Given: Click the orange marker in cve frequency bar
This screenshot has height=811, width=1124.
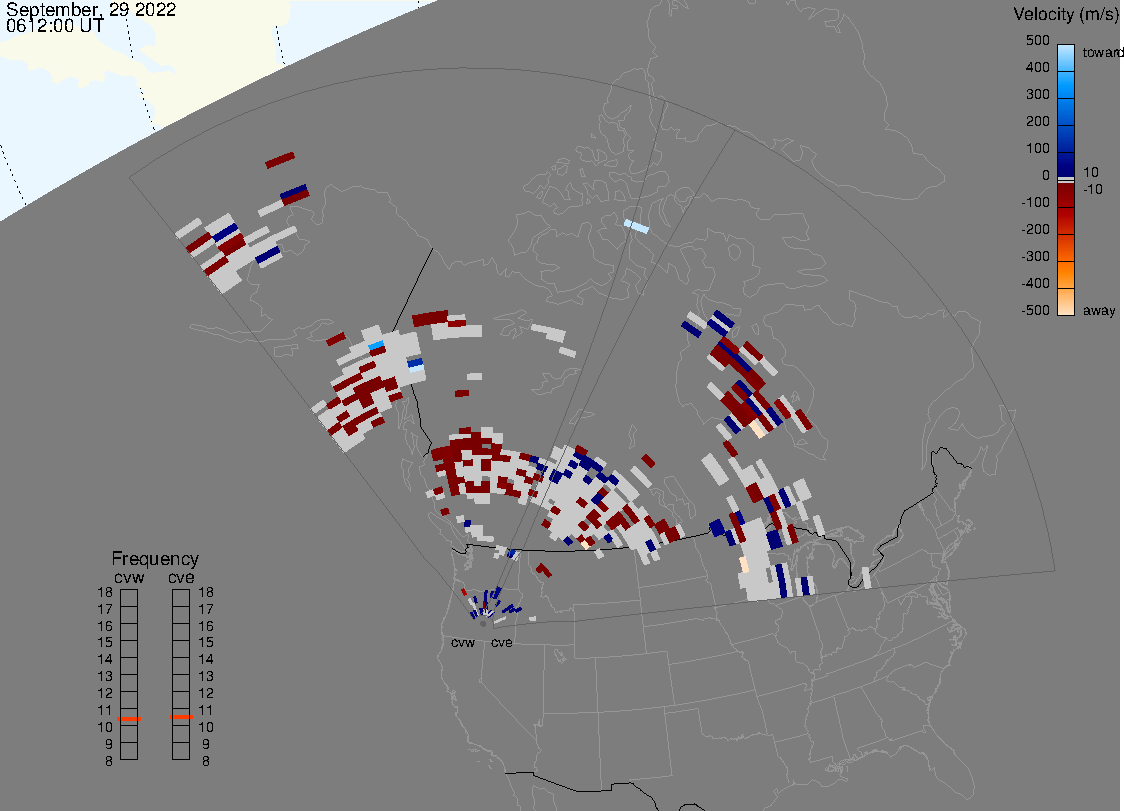Looking at the screenshot, I should point(181,717).
